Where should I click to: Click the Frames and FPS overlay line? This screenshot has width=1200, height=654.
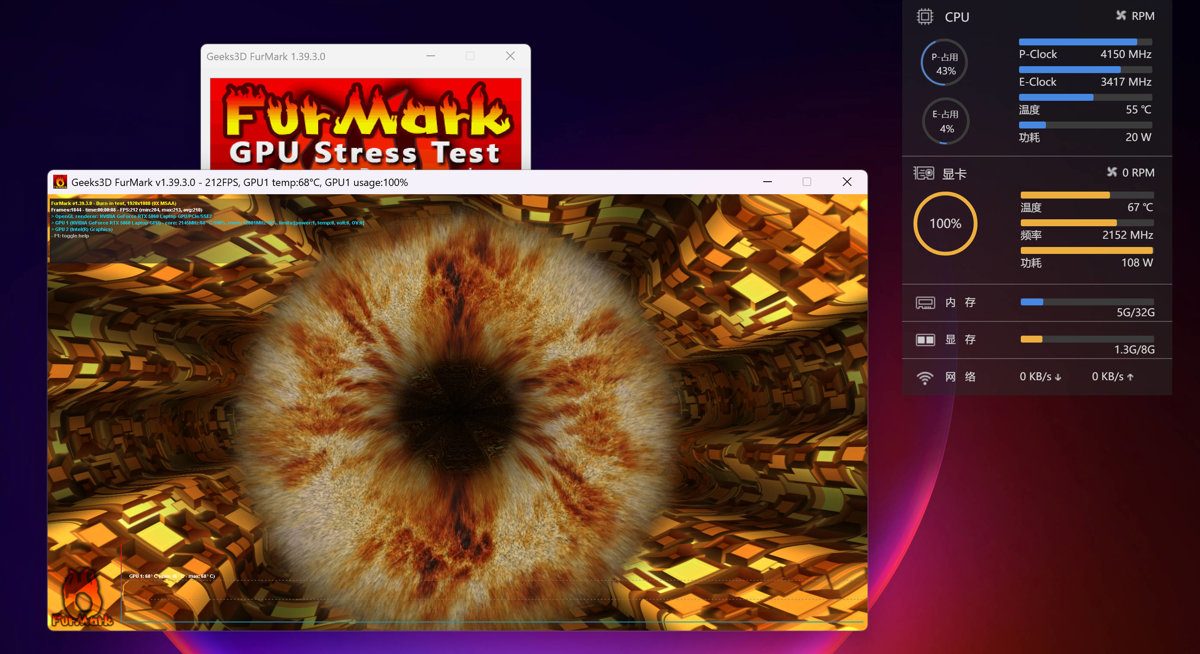[126, 208]
